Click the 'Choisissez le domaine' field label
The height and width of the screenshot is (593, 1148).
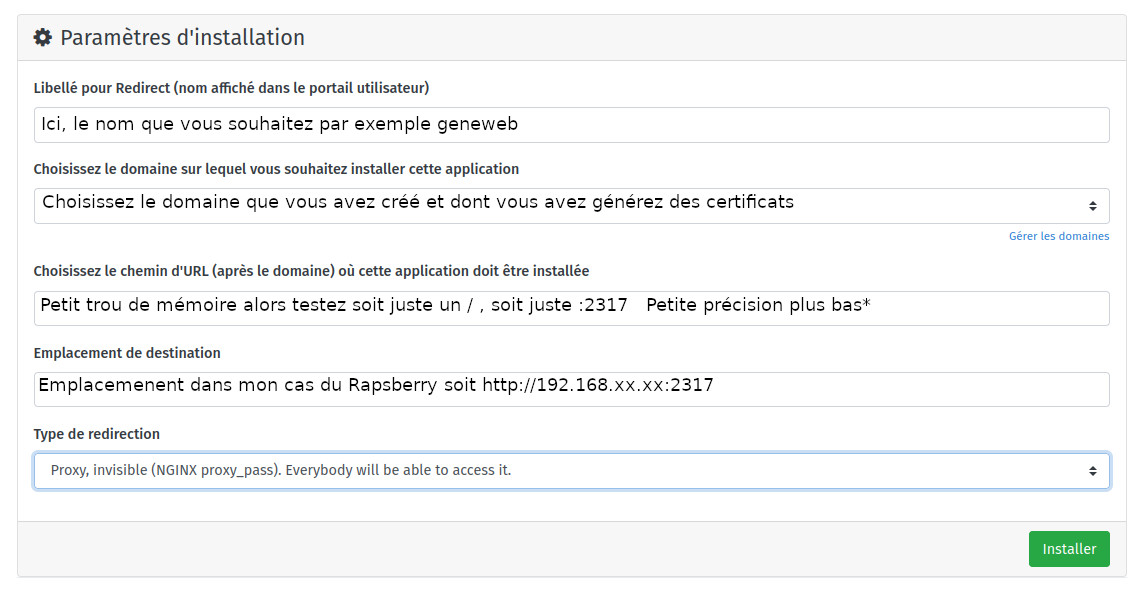click(276, 169)
